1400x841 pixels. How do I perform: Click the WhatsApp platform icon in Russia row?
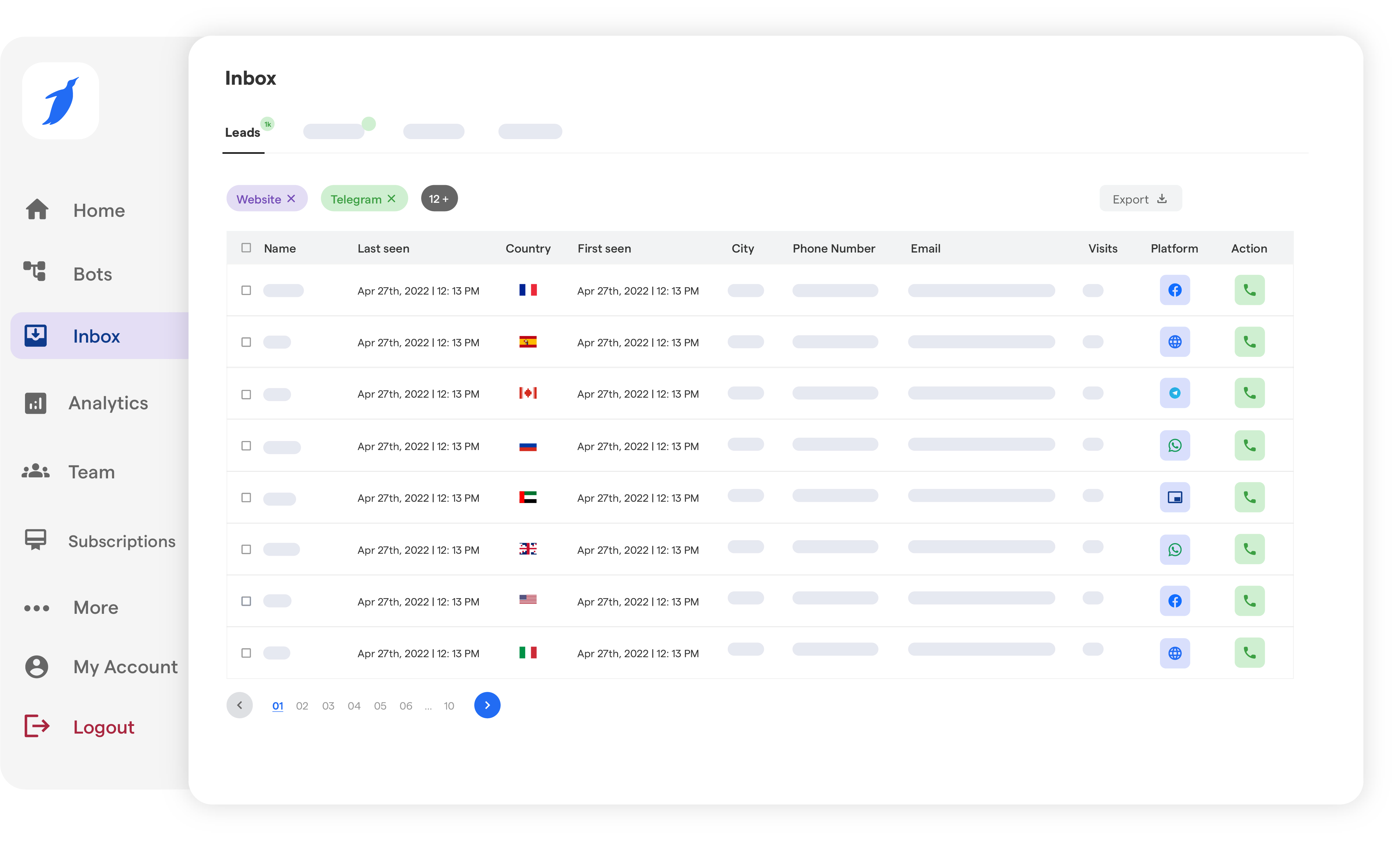1175,445
